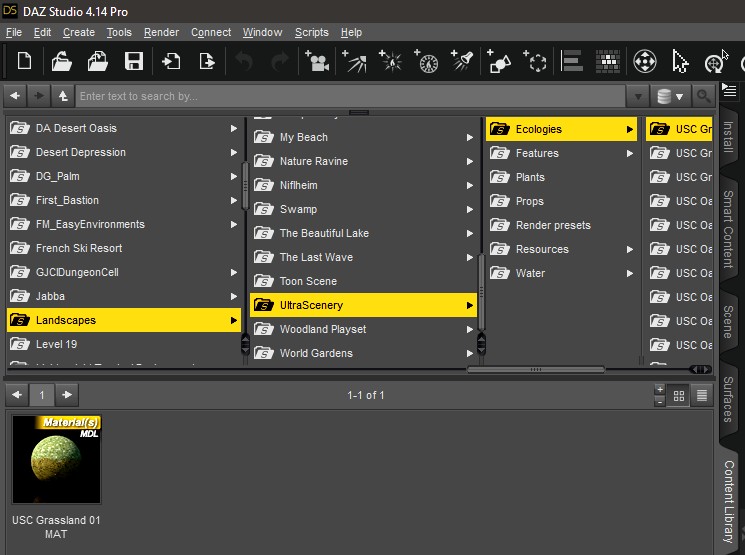The image size is (745, 555).
Task: Expand the Features folder arrow
Action: pos(630,153)
